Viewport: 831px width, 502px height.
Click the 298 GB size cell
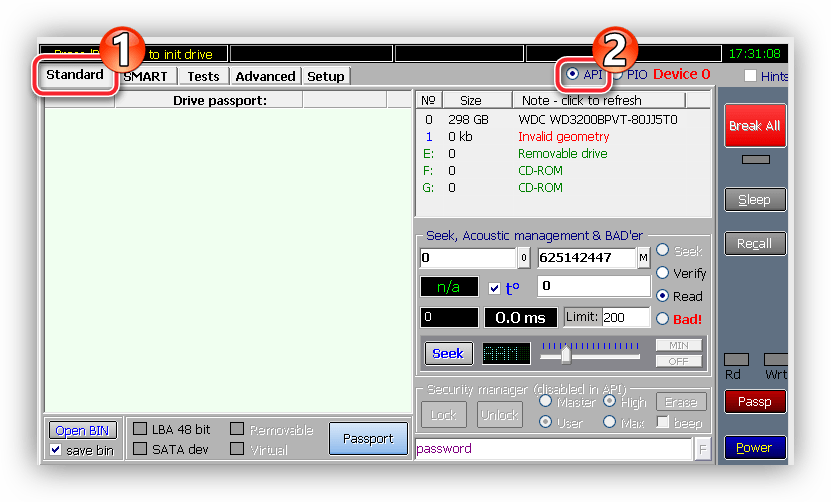pyautogui.click(x=468, y=120)
